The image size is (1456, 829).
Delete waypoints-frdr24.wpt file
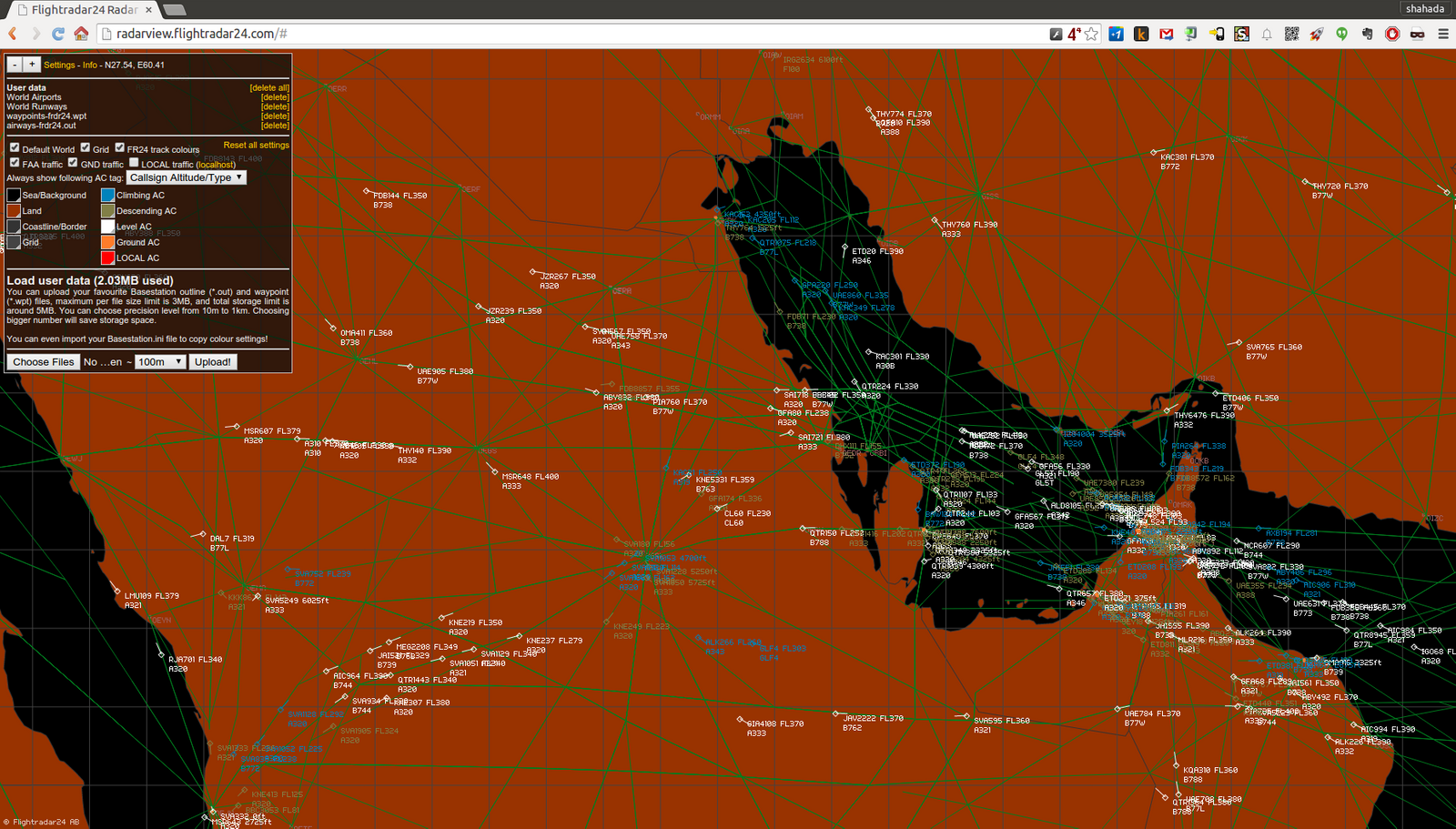click(275, 116)
